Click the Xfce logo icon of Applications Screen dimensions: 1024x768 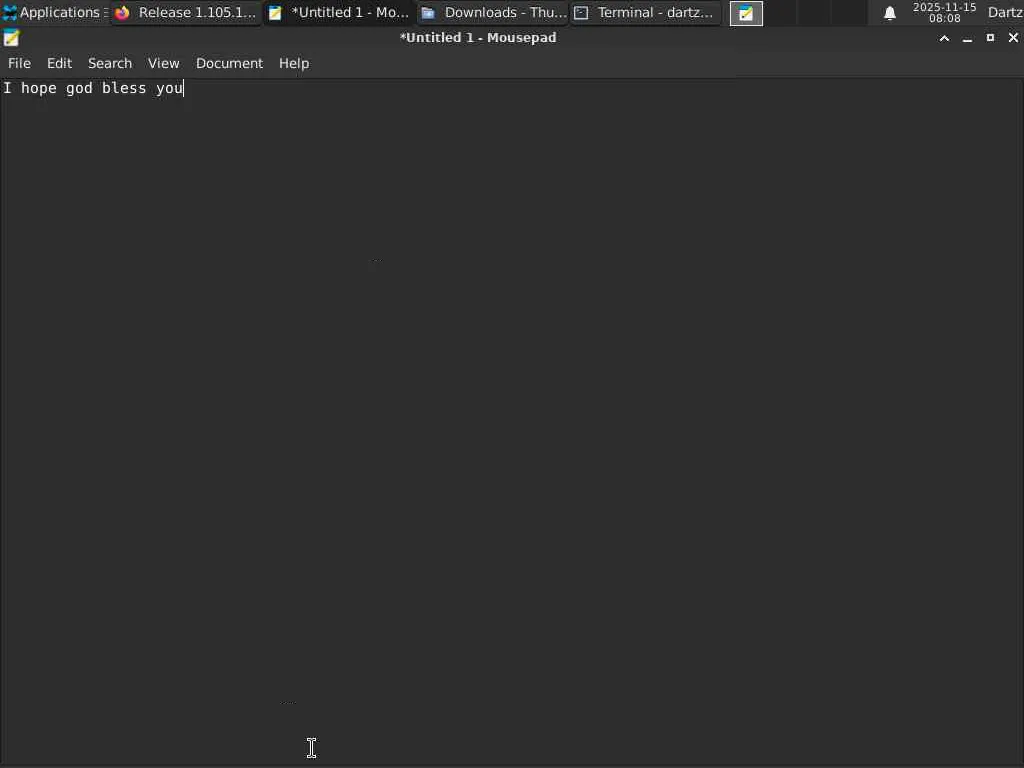pos(10,12)
